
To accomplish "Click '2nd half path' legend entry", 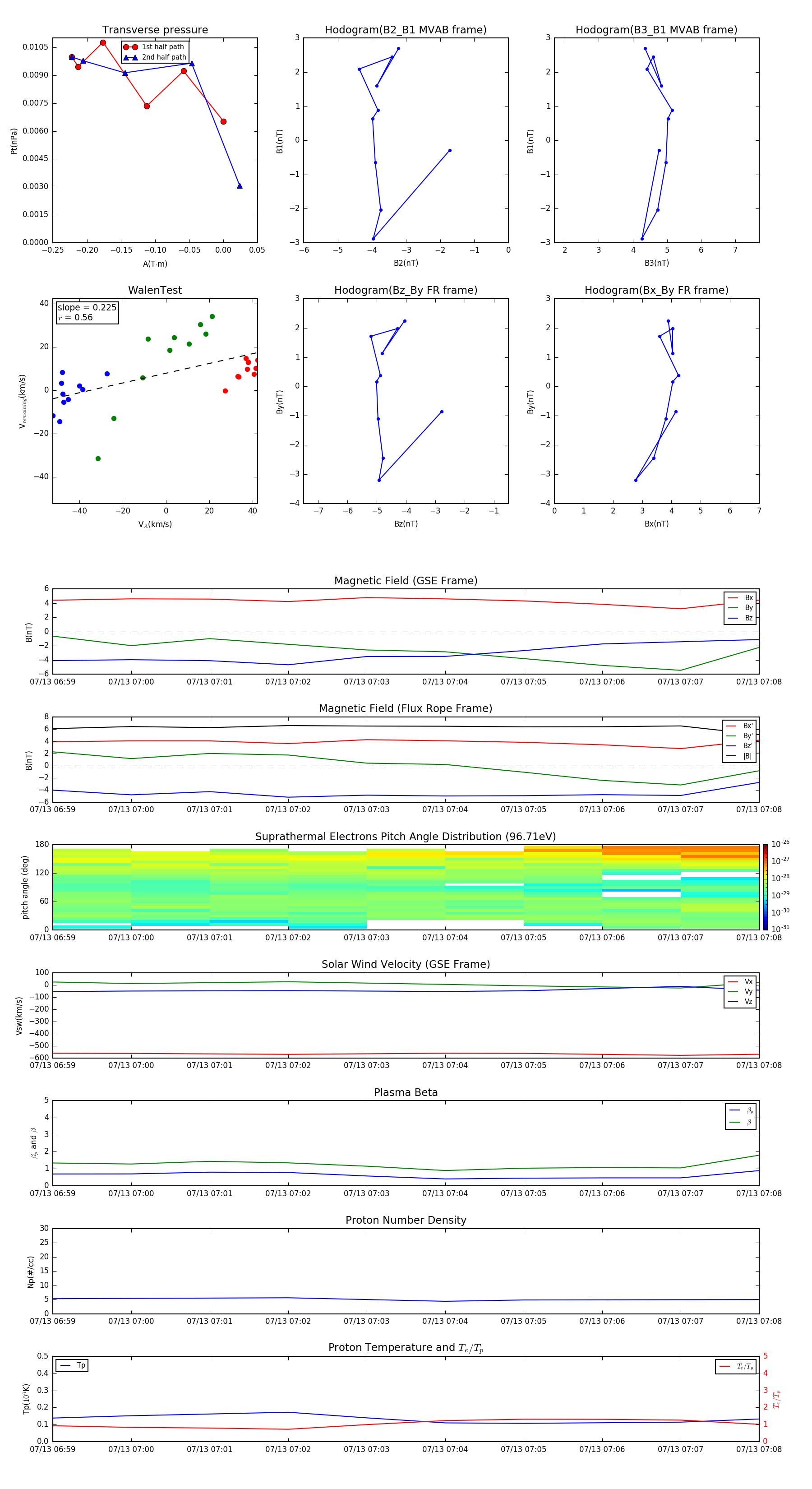I will [154, 57].
